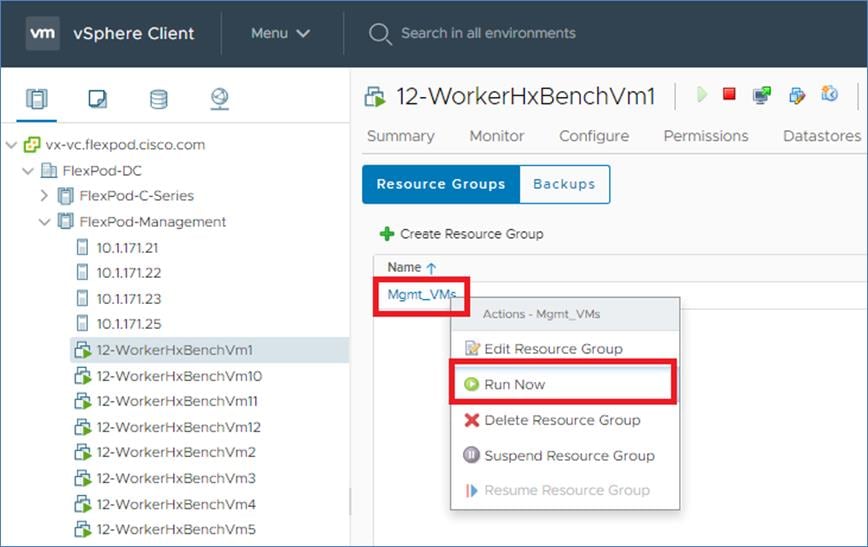The image size is (868, 547).
Task: Select the Resource Groups tab button
Action: point(441,184)
